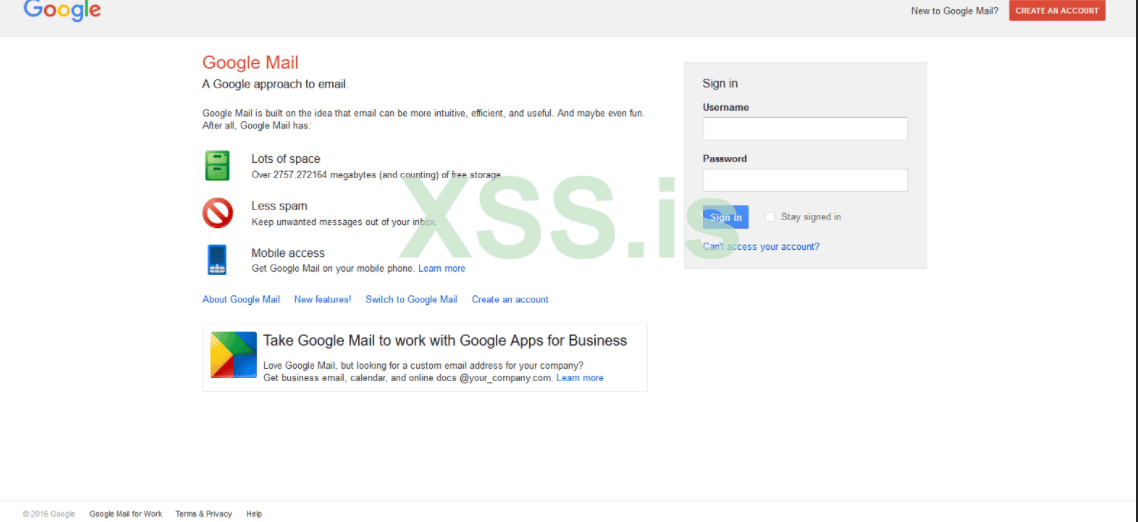The height and width of the screenshot is (522, 1138).
Task: Open Terms & Privacy footer link
Action: point(204,514)
